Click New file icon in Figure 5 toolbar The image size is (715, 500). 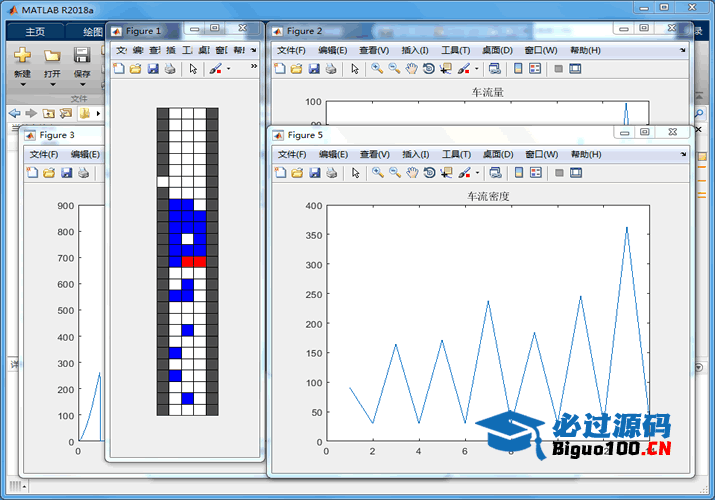click(280, 173)
